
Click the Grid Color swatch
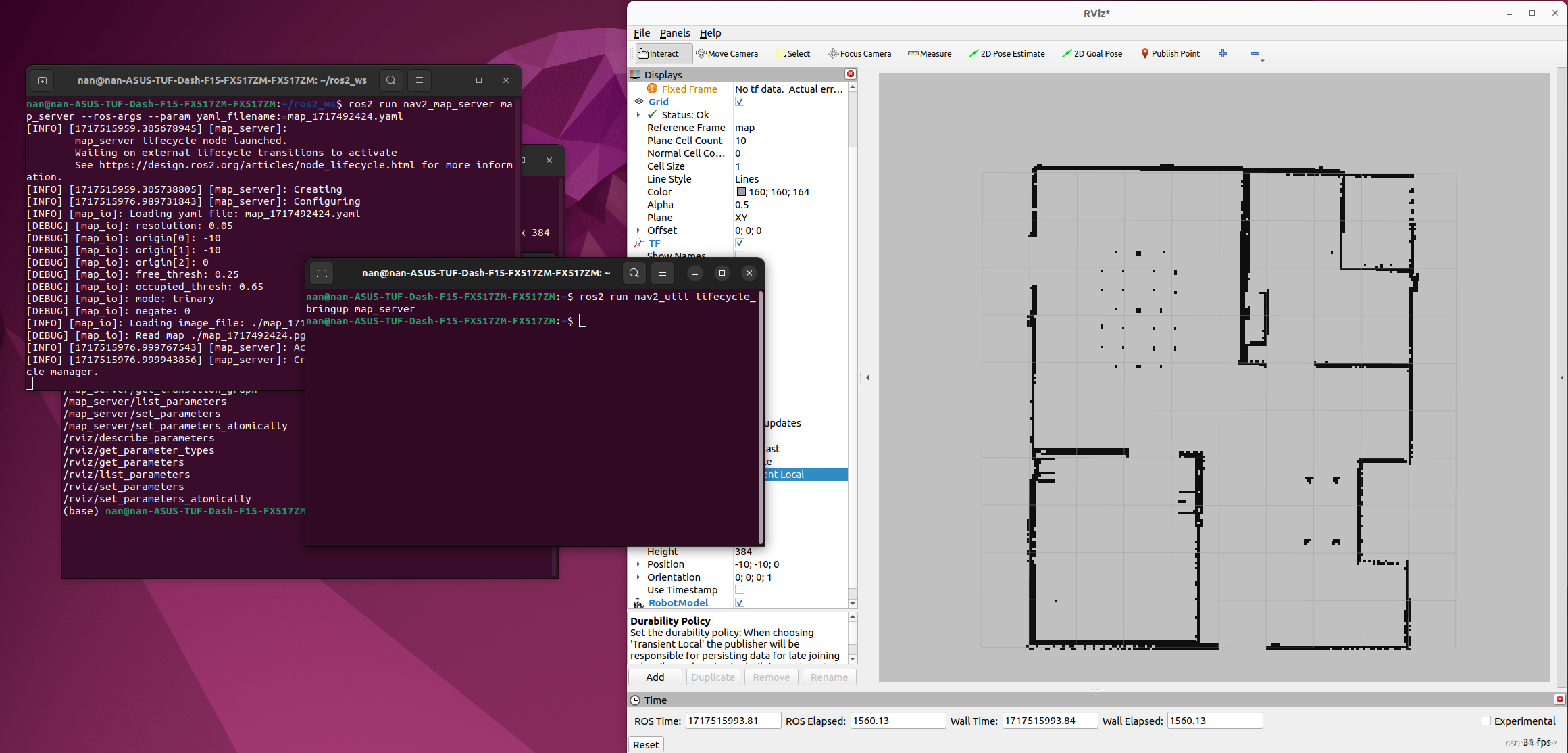[x=741, y=192]
